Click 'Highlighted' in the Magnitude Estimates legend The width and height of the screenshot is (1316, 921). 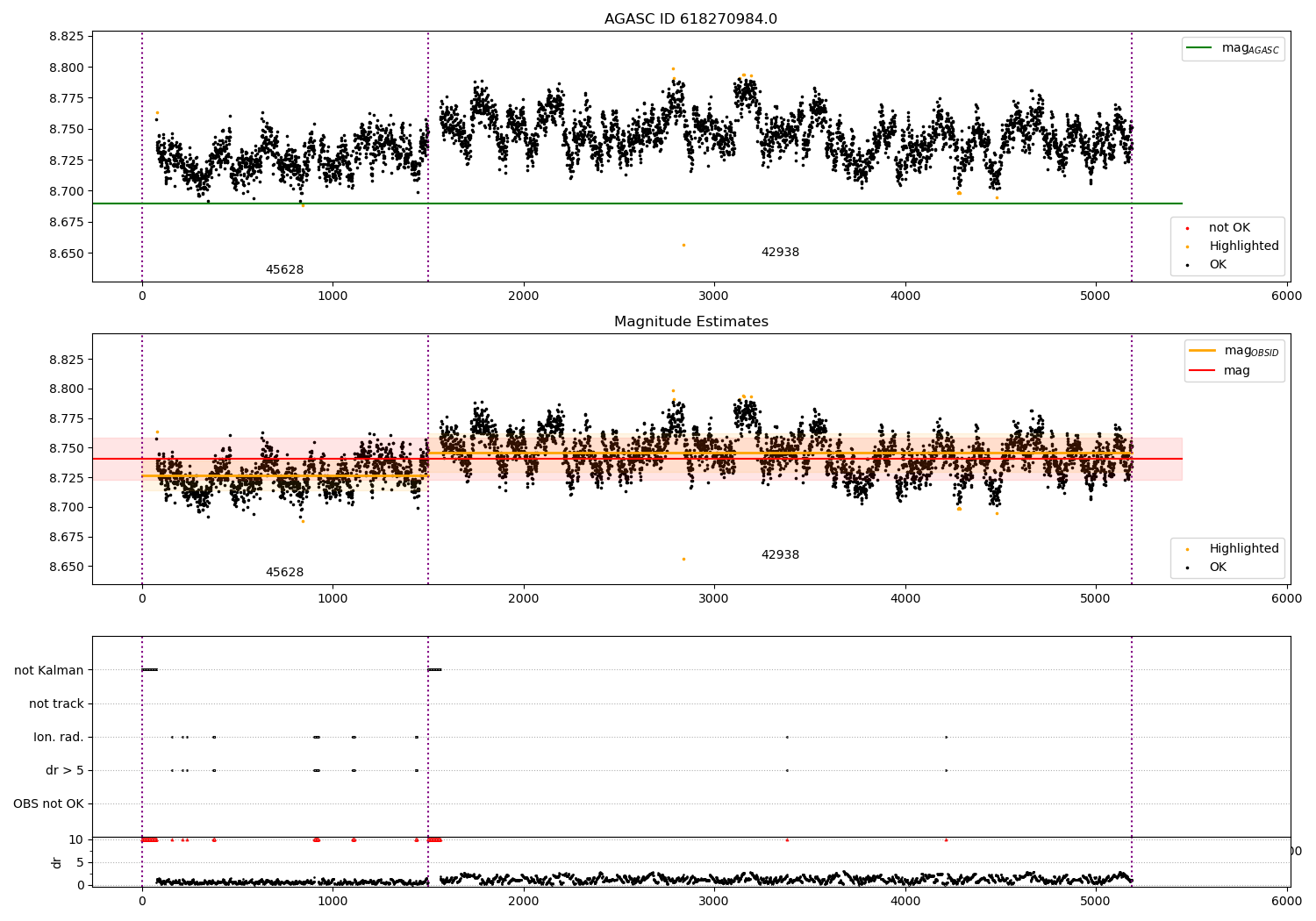coord(1243,549)
